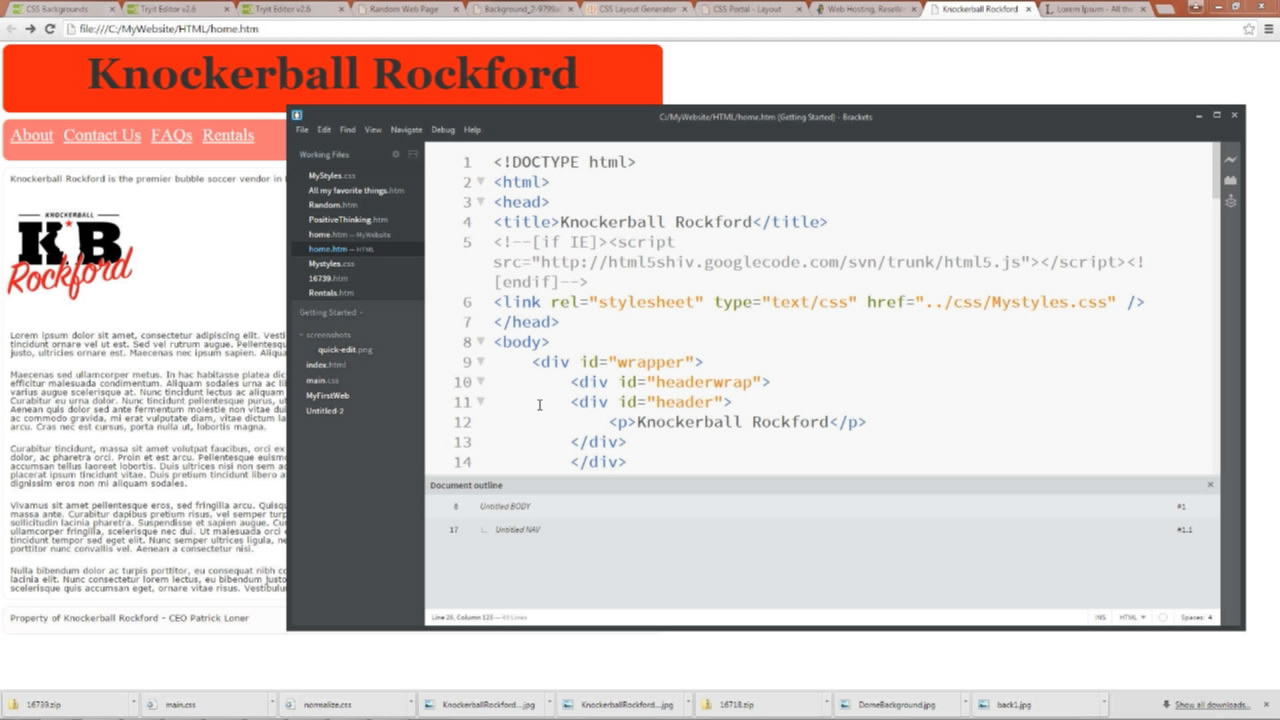Screen dimensions: 1280x720
Task: Collapse the header div fold arrow on line 11
Action: pos(480,401)
